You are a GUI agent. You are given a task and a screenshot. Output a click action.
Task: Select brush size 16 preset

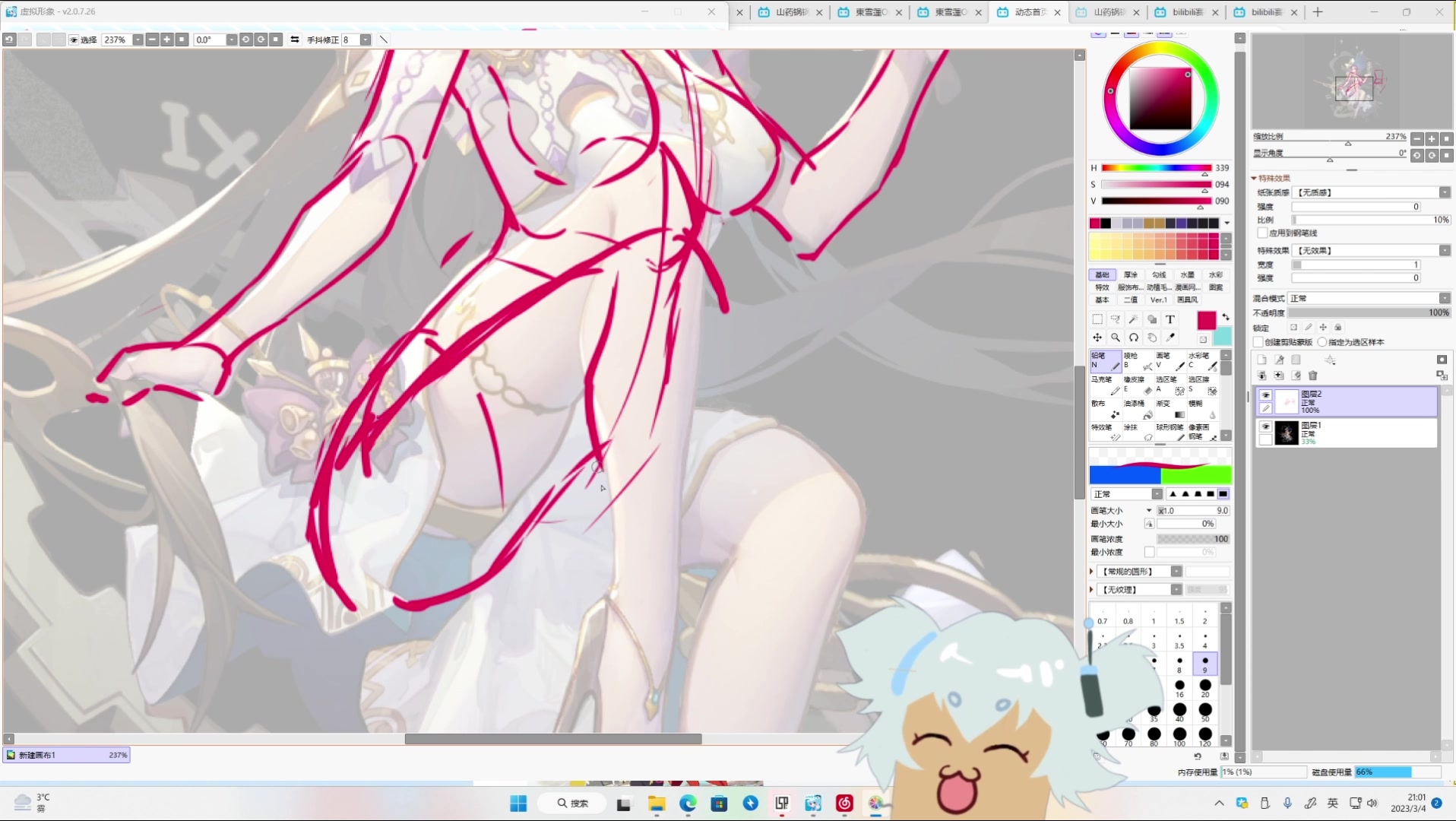pos(1179,689)
